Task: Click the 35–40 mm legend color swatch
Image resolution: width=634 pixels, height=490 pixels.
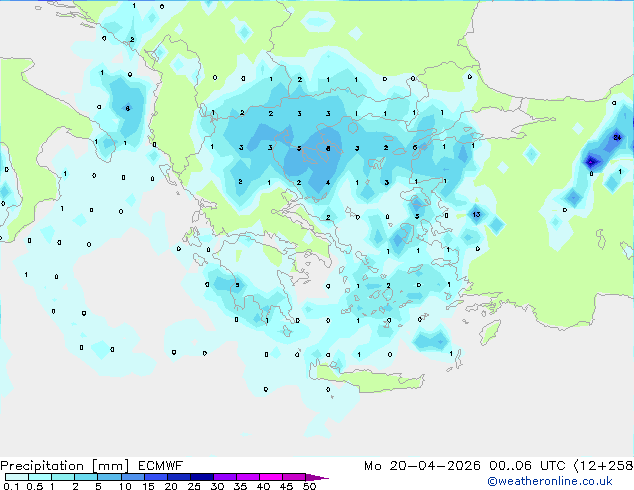Action: point(247,477)
